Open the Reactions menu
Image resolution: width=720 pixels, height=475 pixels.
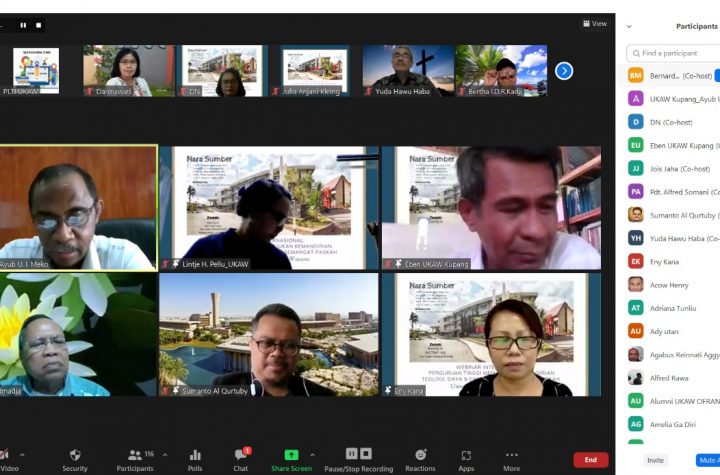point(420,455)
